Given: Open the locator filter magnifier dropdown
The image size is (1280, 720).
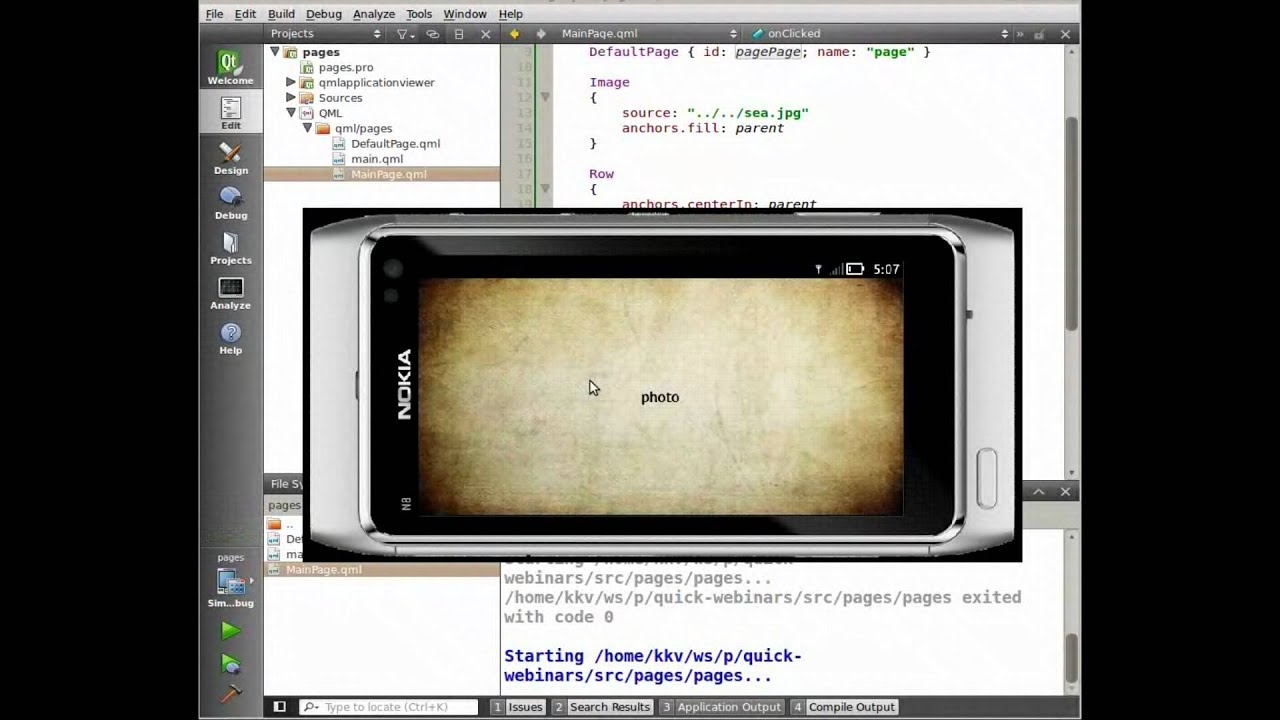Looking at the screenshot, I should [311, 707].
